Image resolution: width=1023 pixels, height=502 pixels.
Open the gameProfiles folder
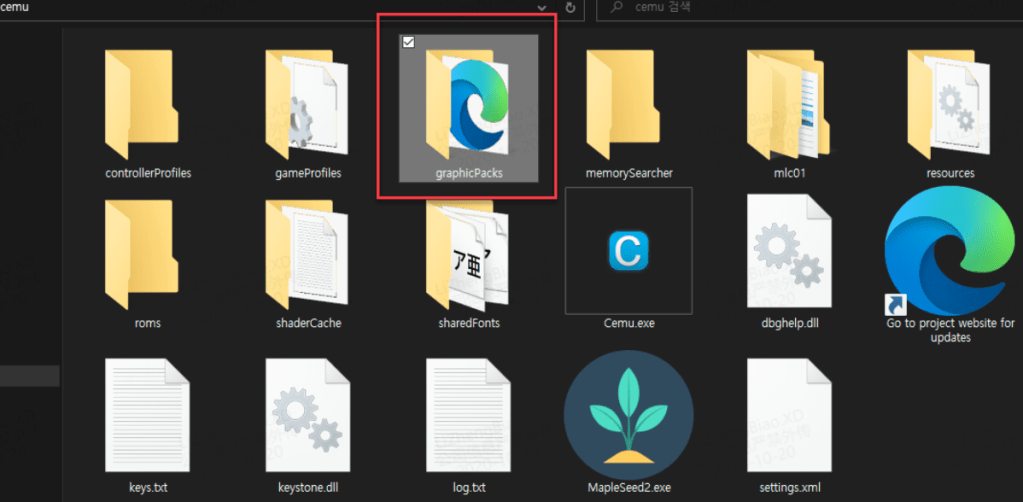click(x=307, y=105)
